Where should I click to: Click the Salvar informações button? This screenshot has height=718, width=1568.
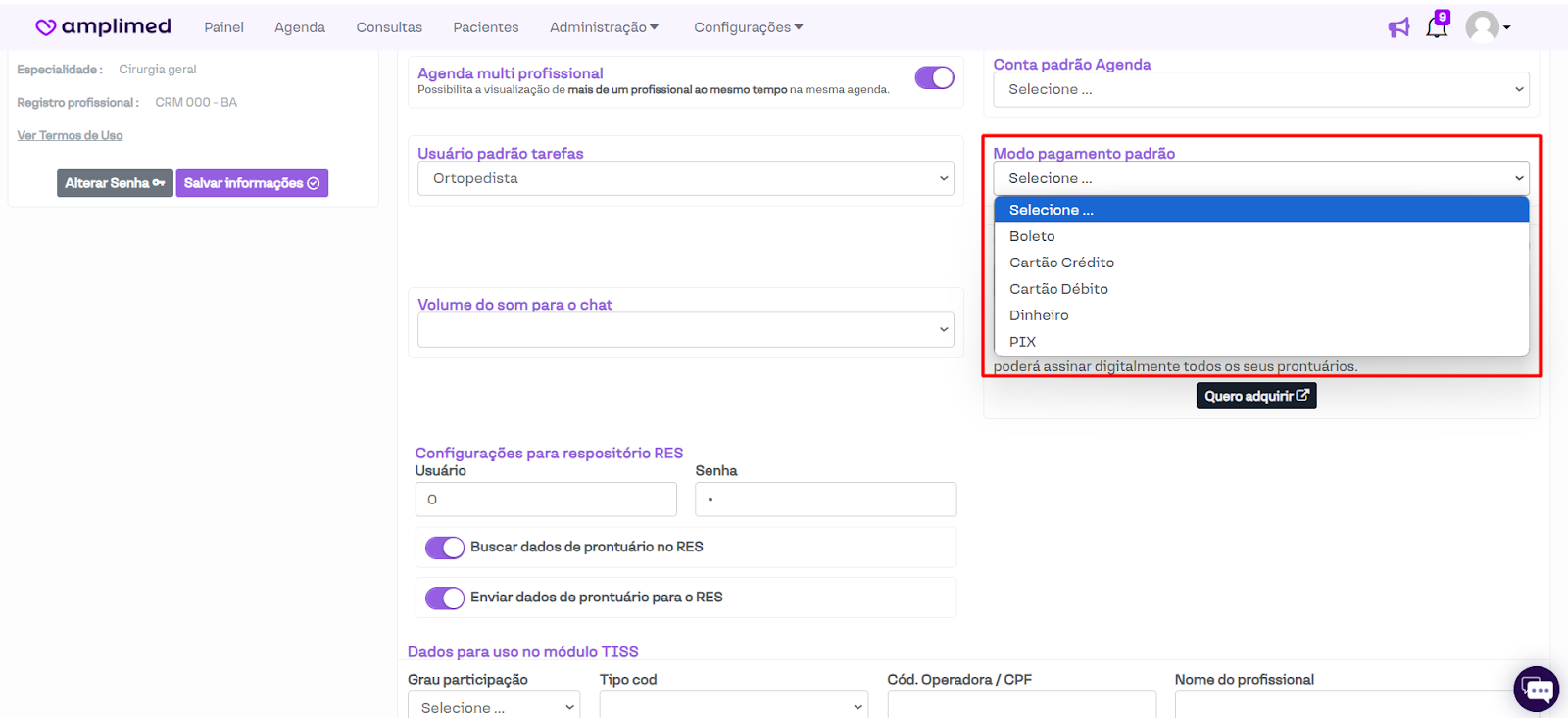(252, 183)
